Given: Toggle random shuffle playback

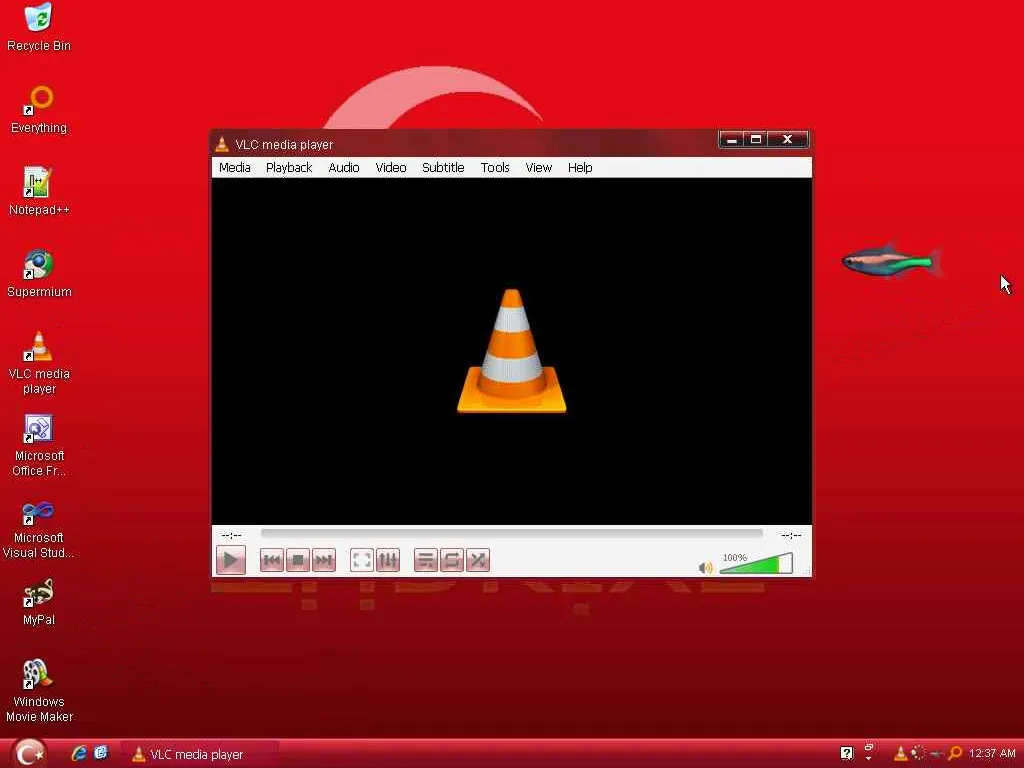Looking at the screenshot, I should (478, 560).
